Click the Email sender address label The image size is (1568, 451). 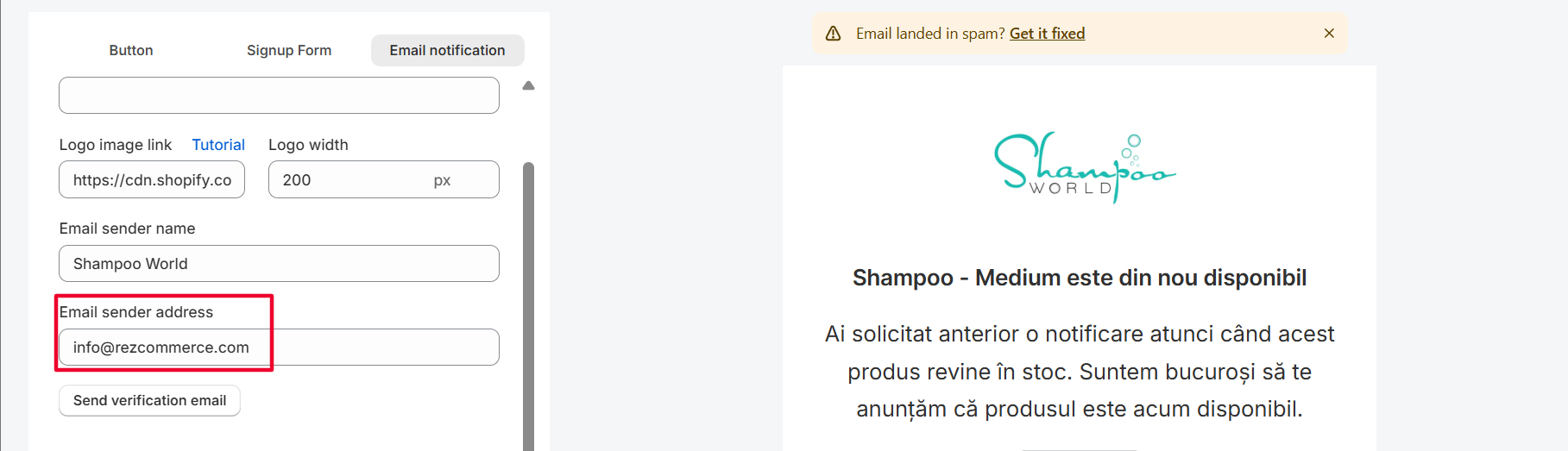point(136,312)
